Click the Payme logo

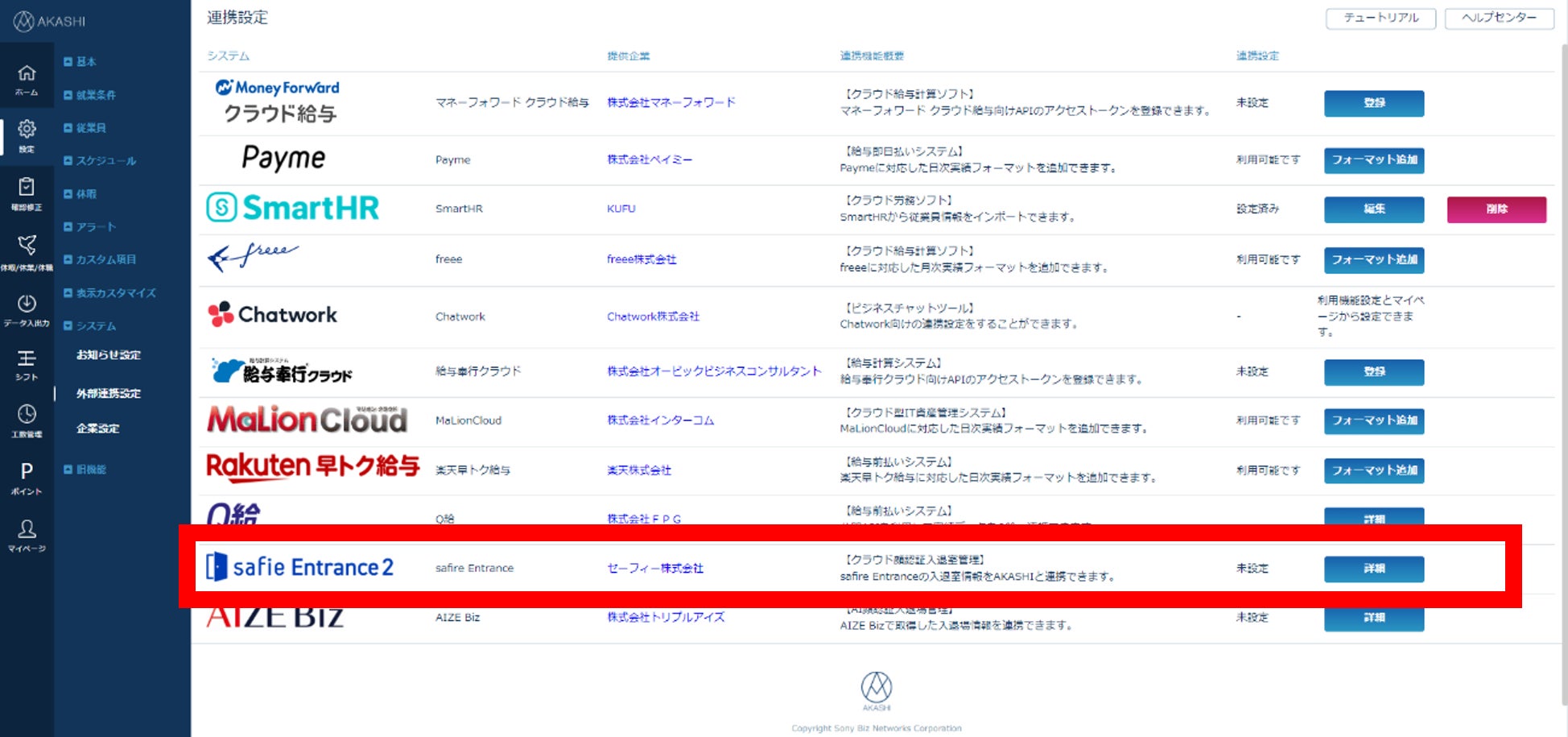pos(283,159)
